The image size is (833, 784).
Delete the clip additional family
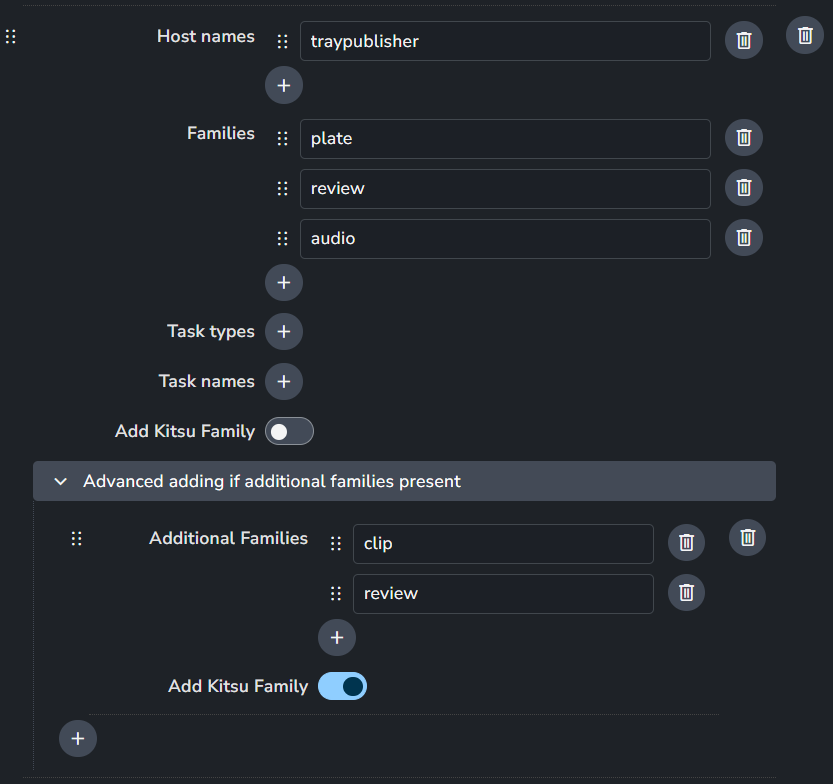click(686, 542)
